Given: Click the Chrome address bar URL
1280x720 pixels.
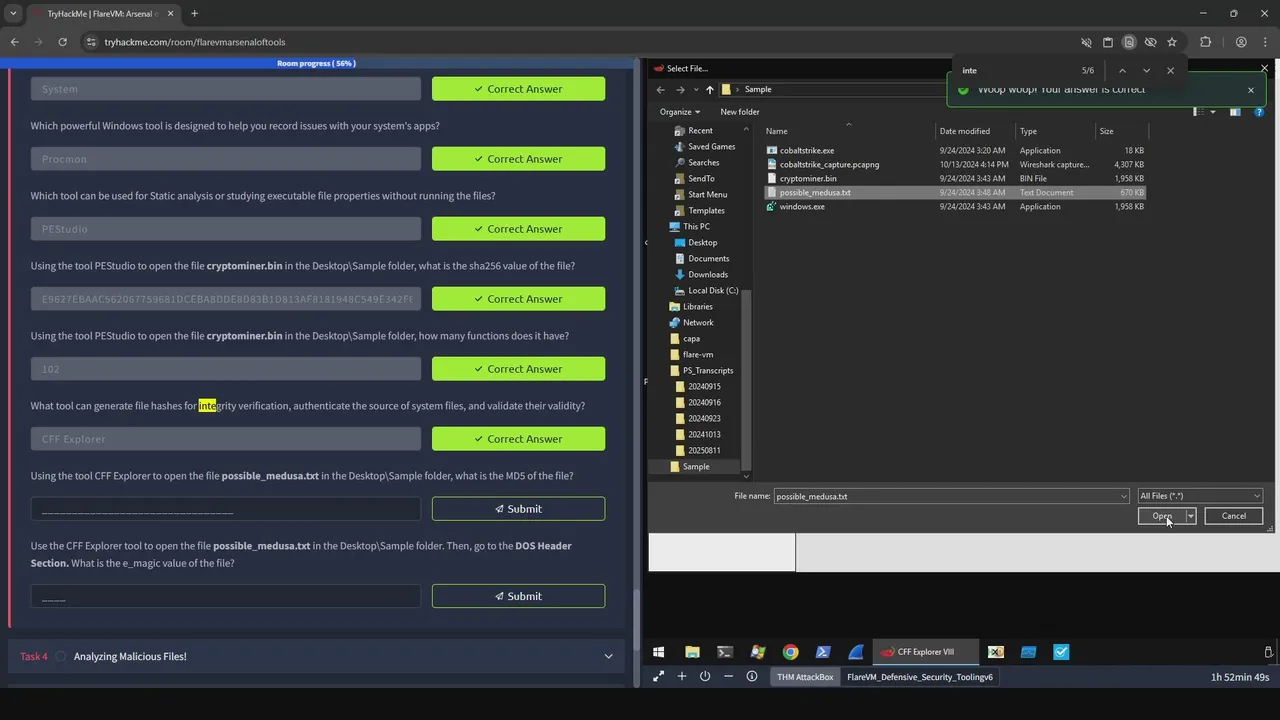Looking at the screenshot, I should pyautogui.click(x=195, y=42).
